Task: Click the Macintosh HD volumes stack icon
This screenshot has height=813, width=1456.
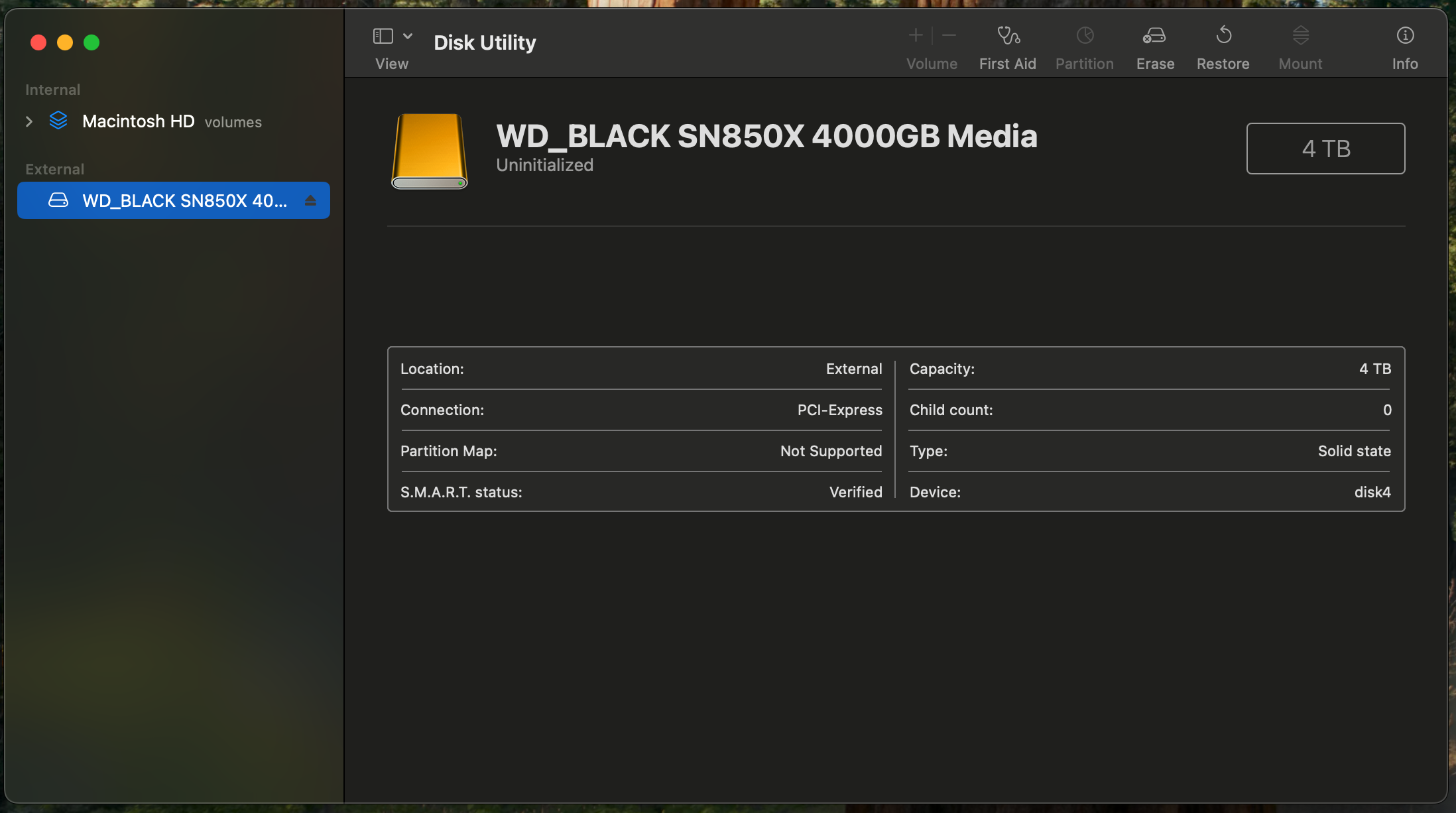Action: [x=58, y=121]
